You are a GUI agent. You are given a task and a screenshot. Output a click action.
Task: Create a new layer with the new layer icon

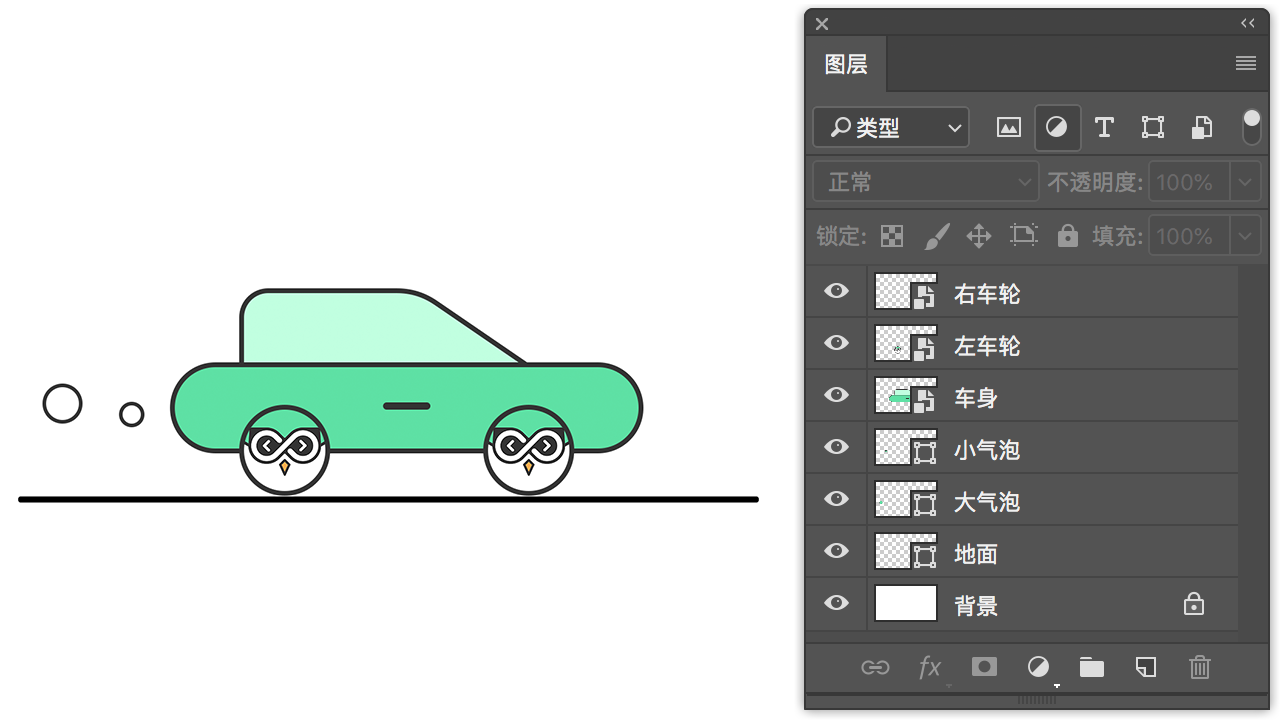1146,667
